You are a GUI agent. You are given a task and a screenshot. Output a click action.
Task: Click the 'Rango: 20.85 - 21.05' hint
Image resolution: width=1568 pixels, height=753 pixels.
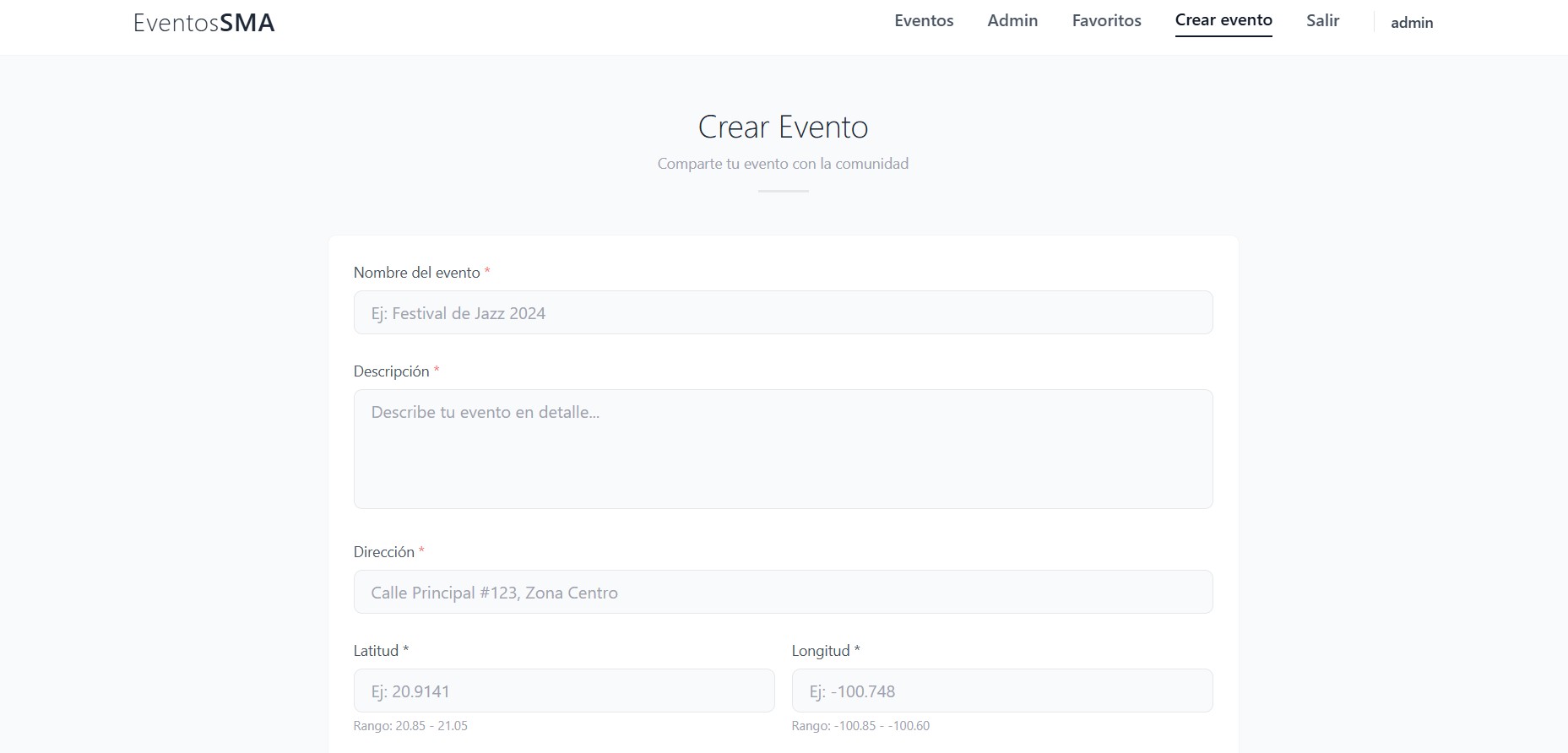pyautogui.click(x=410, y=726)
